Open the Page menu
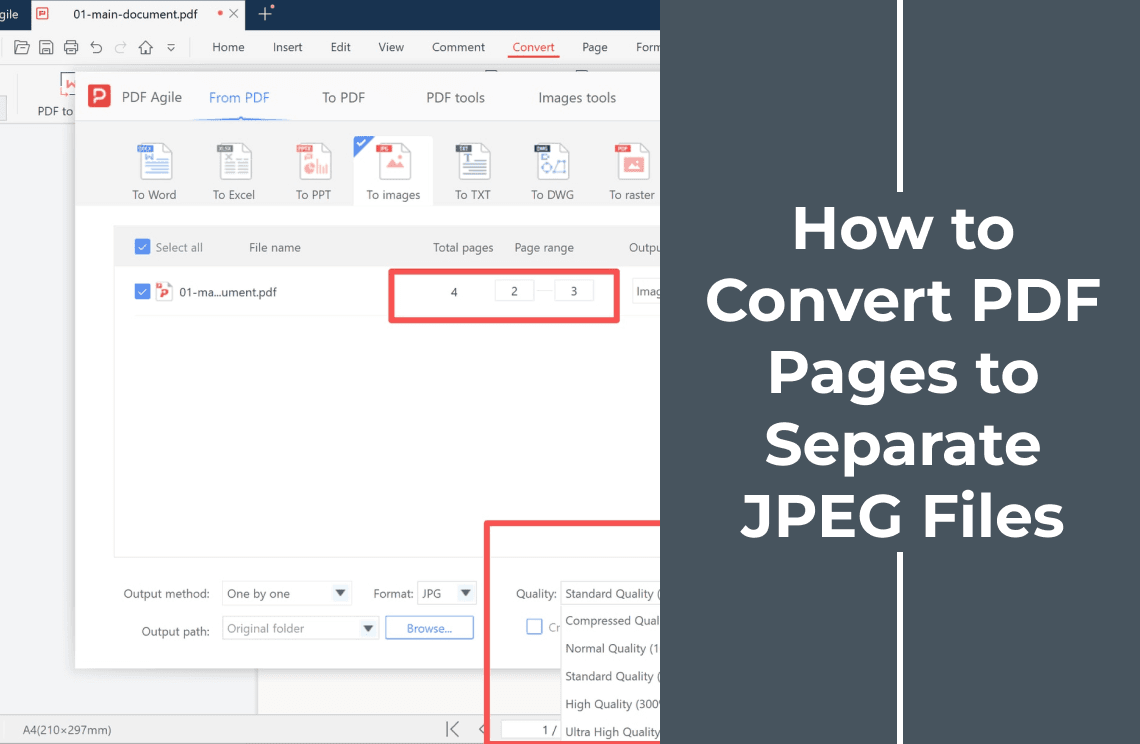The height and width of the screenshot is (744, 1140). pyautogui.click(x=595, y=47)
